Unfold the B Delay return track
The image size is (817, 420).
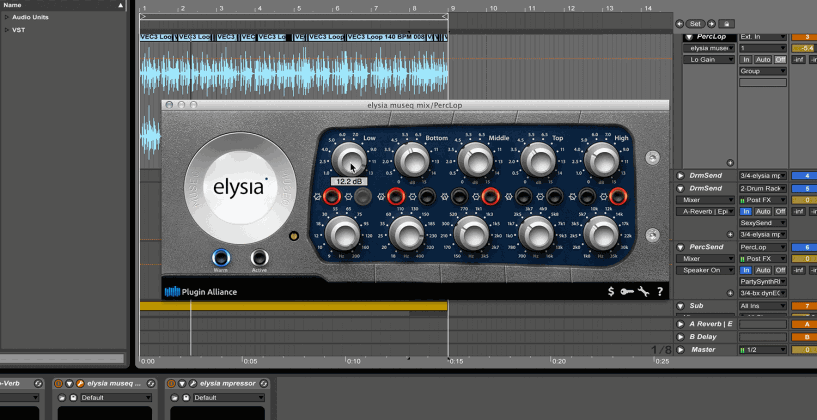coord(680,337)
